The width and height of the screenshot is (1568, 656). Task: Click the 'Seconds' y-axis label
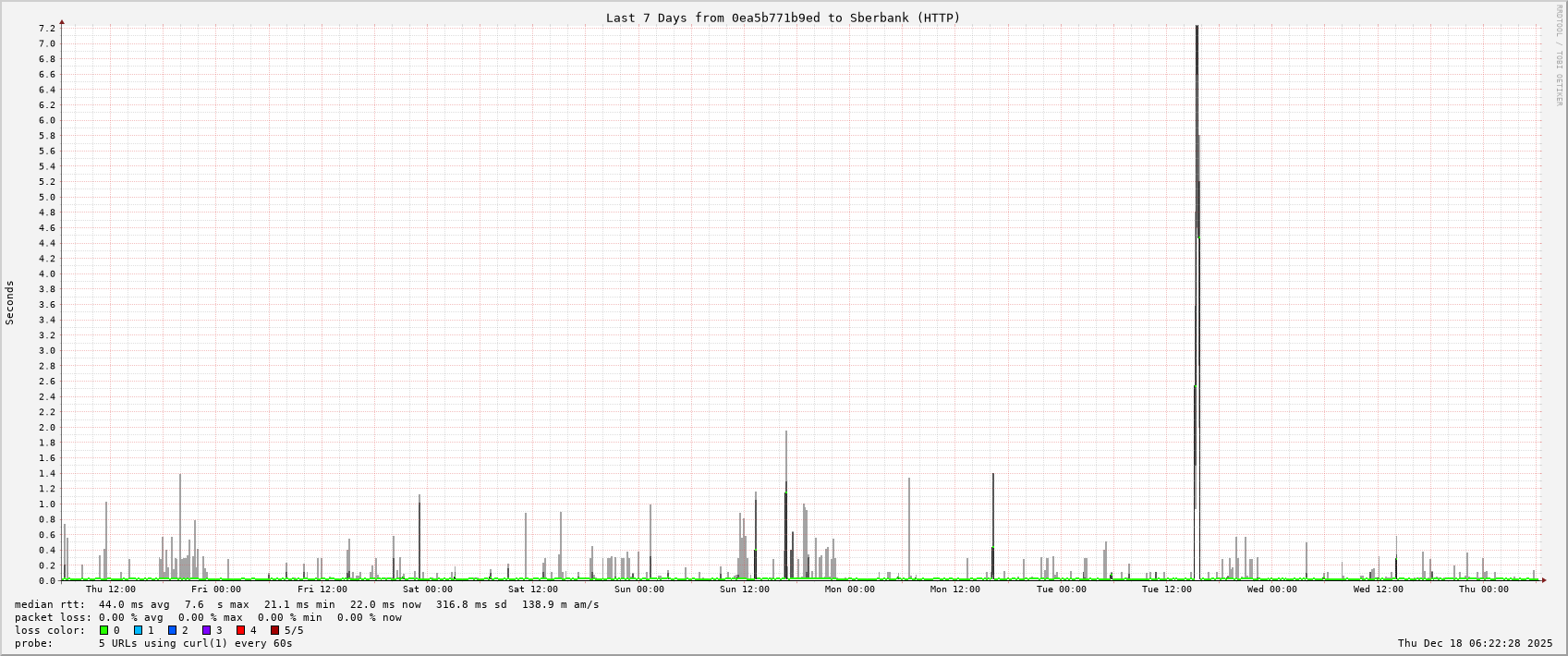point(10,303)
